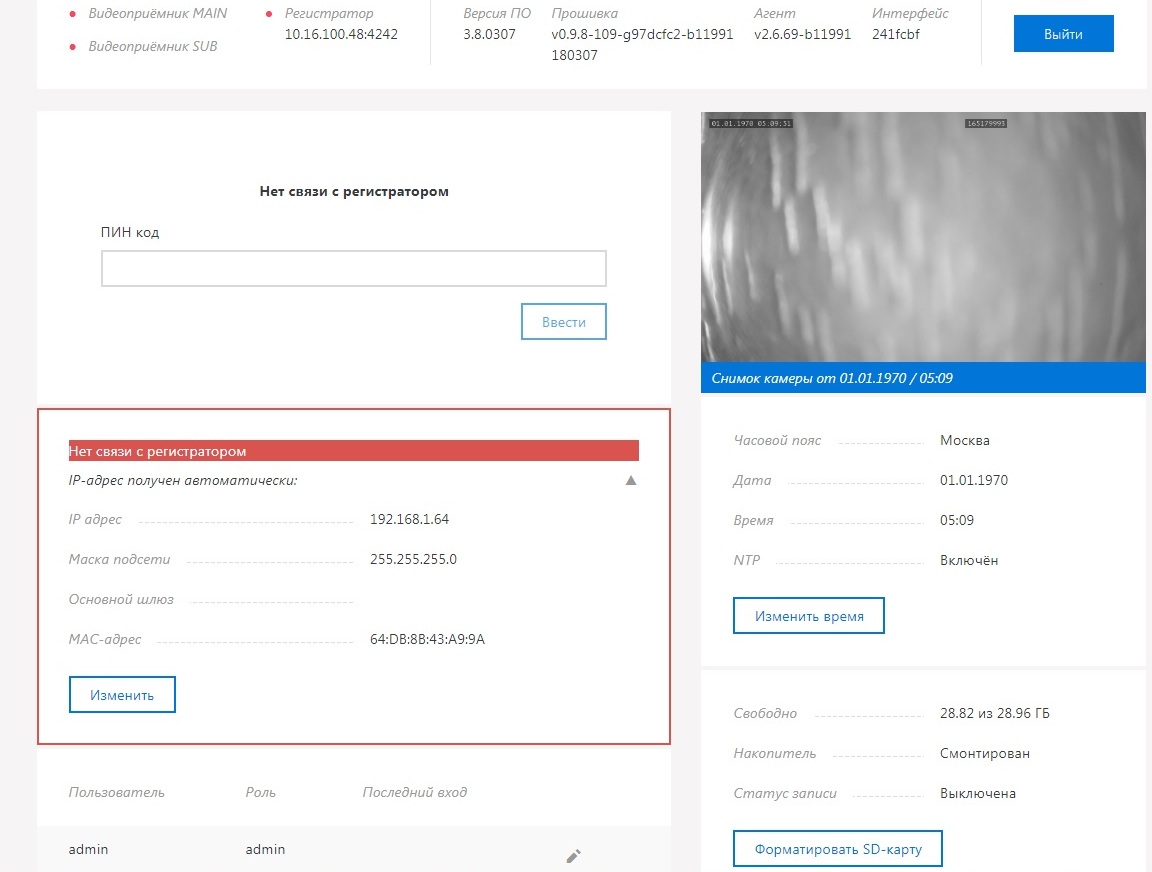
Task: Open Изменить время to change time
Action: pos(808,616)
